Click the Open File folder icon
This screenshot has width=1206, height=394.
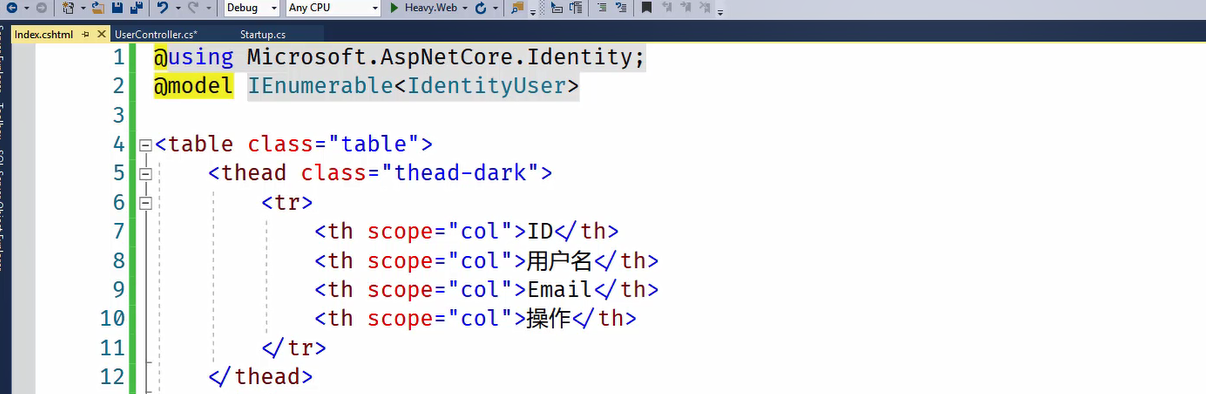tap(98, 8)
